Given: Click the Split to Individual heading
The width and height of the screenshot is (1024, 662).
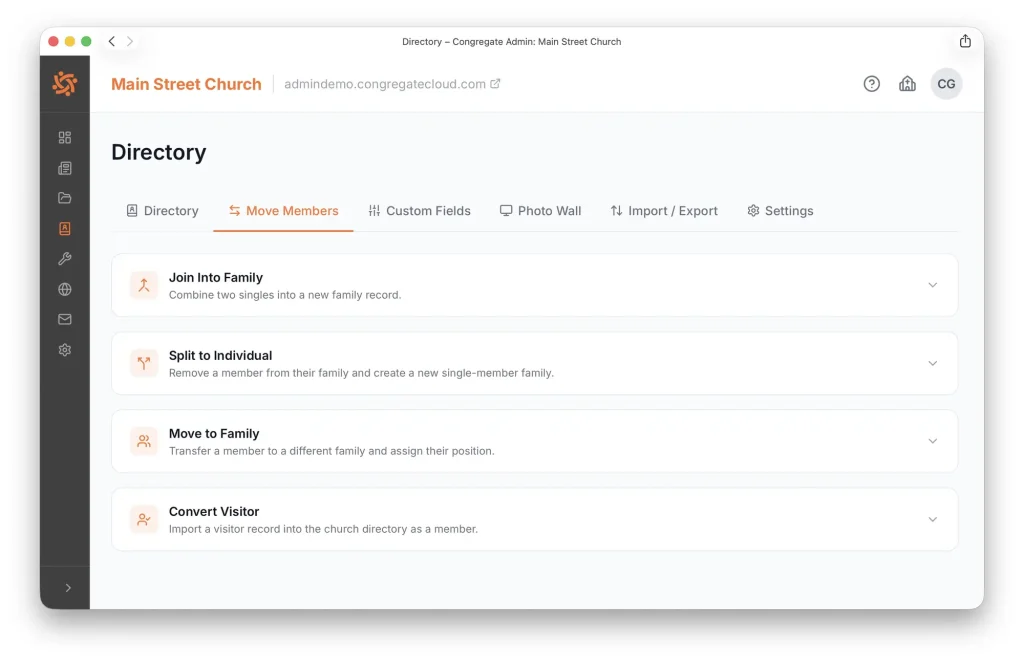Looking at the screenshot, I should coord(220,356).
